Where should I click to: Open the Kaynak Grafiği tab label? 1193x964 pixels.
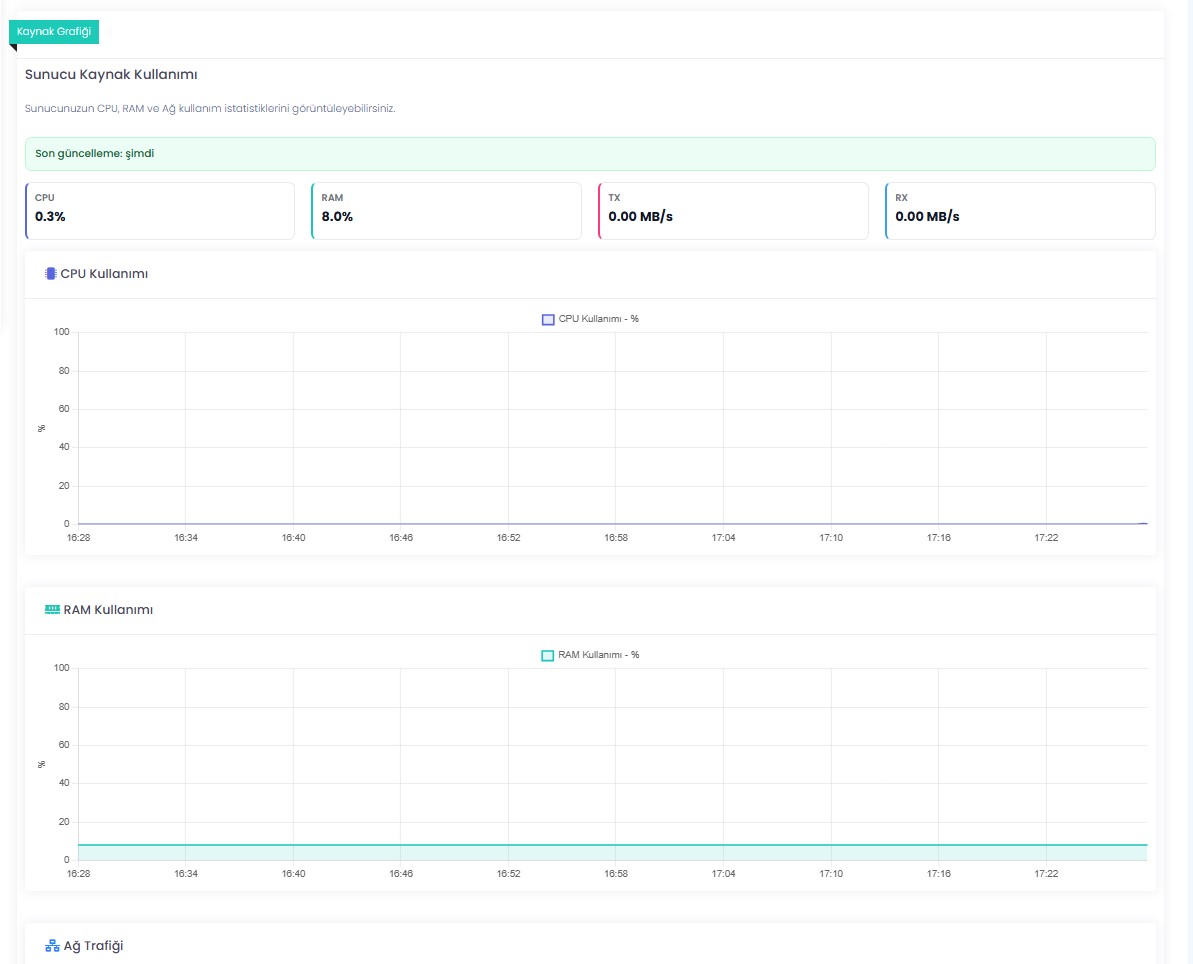pos(54,32)
